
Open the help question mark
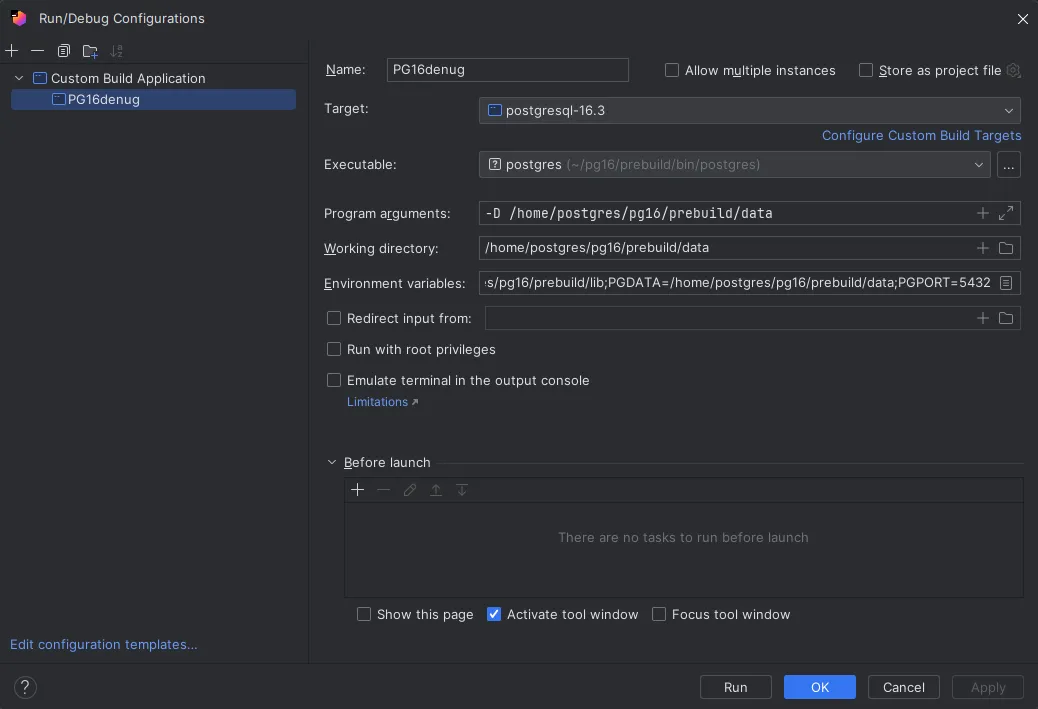coord(26,687)
